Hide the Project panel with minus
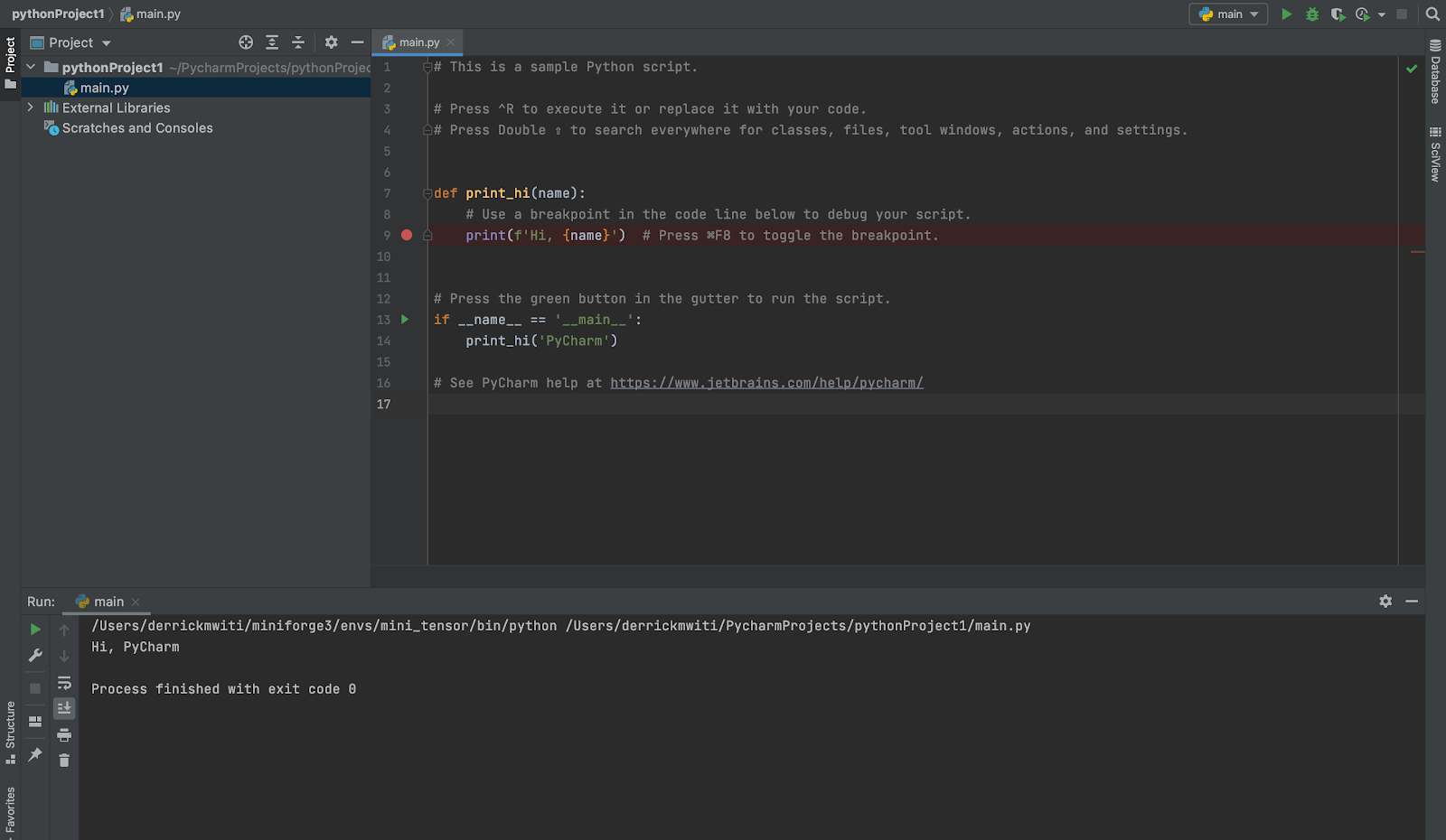Viewport: 1446px width, 840px height. 357,42
